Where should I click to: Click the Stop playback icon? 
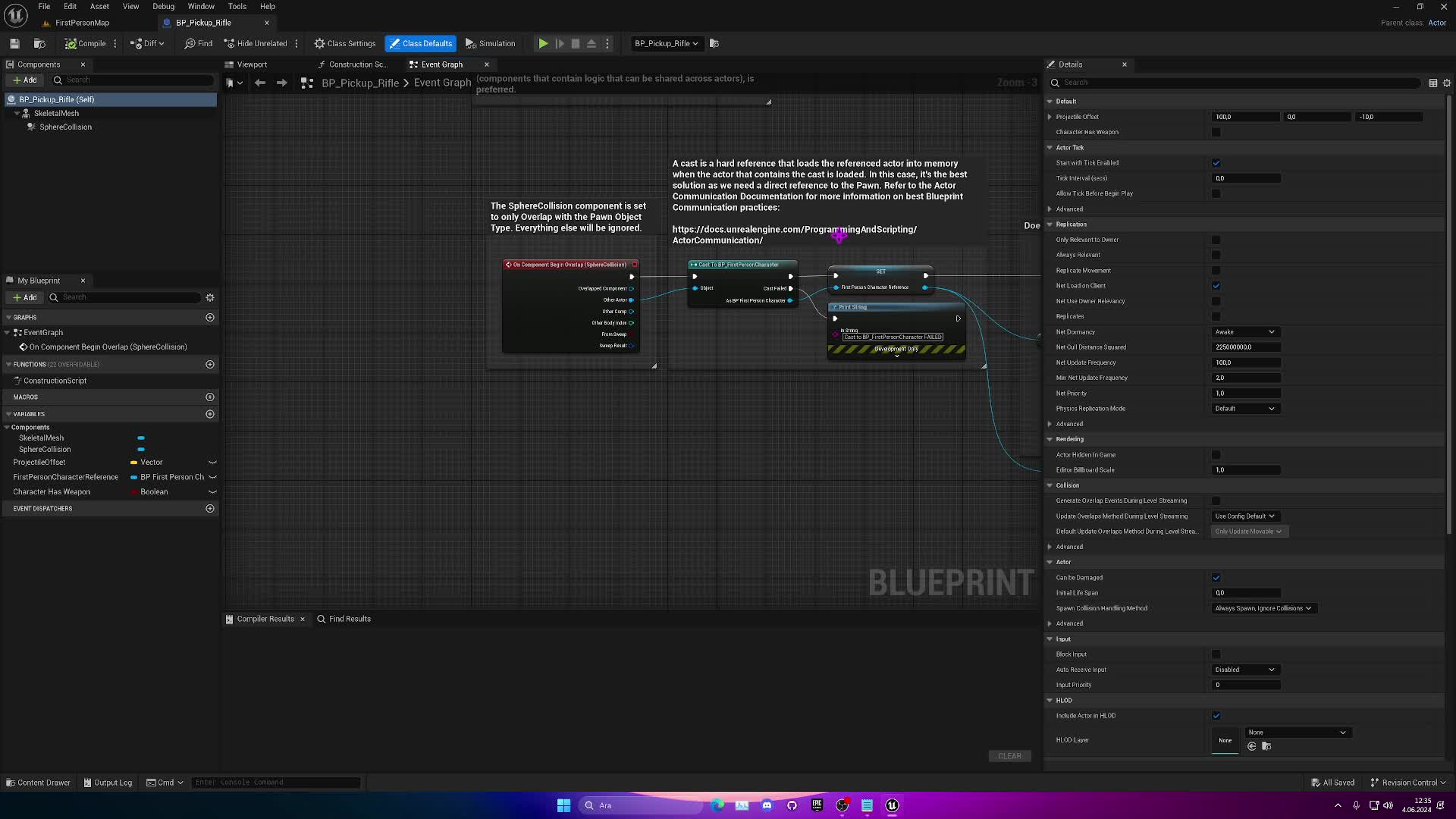tap(576, 43)
